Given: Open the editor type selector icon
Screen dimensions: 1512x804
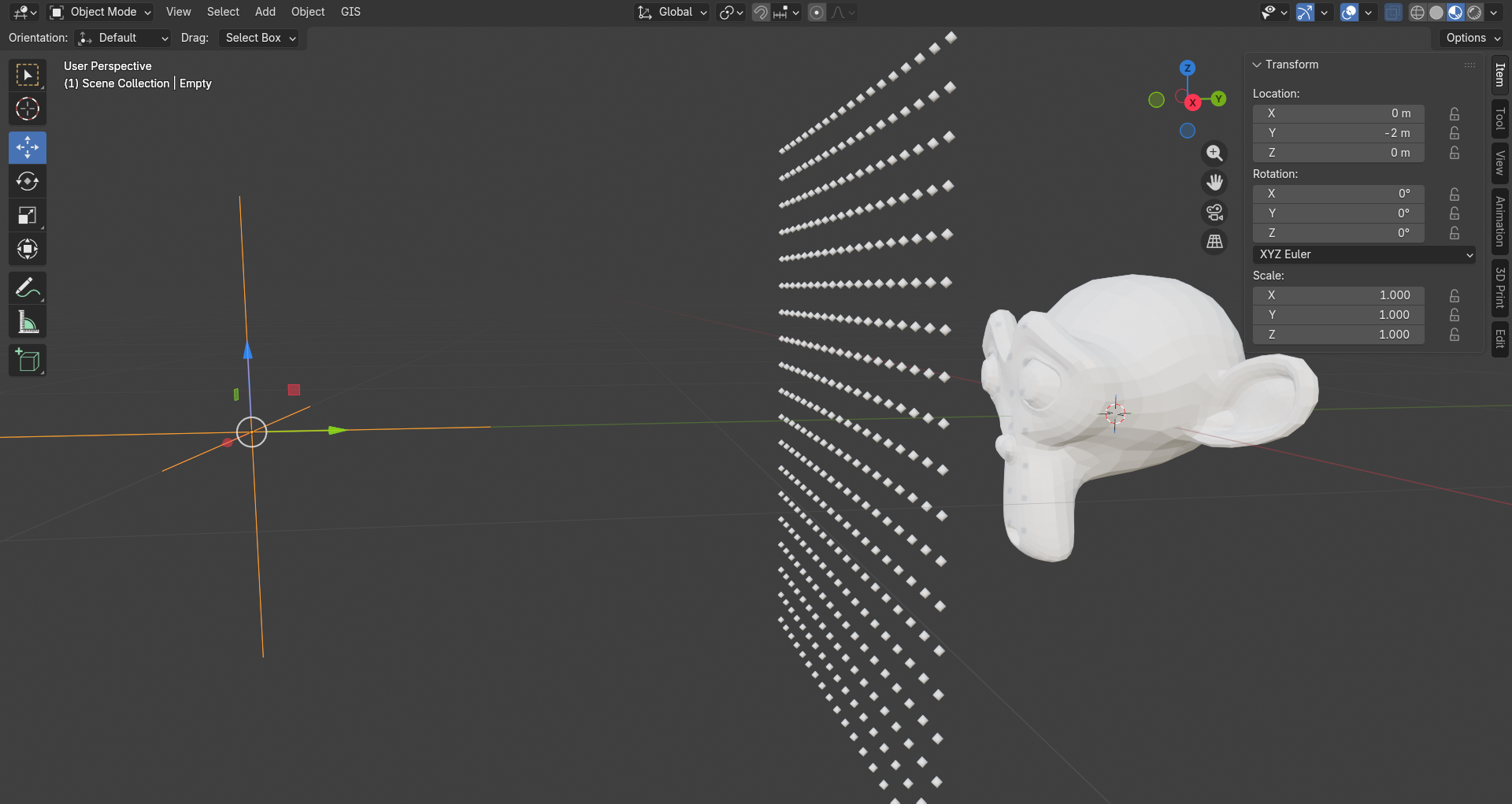Looking at the screenshot, I should tap(24, 12).
